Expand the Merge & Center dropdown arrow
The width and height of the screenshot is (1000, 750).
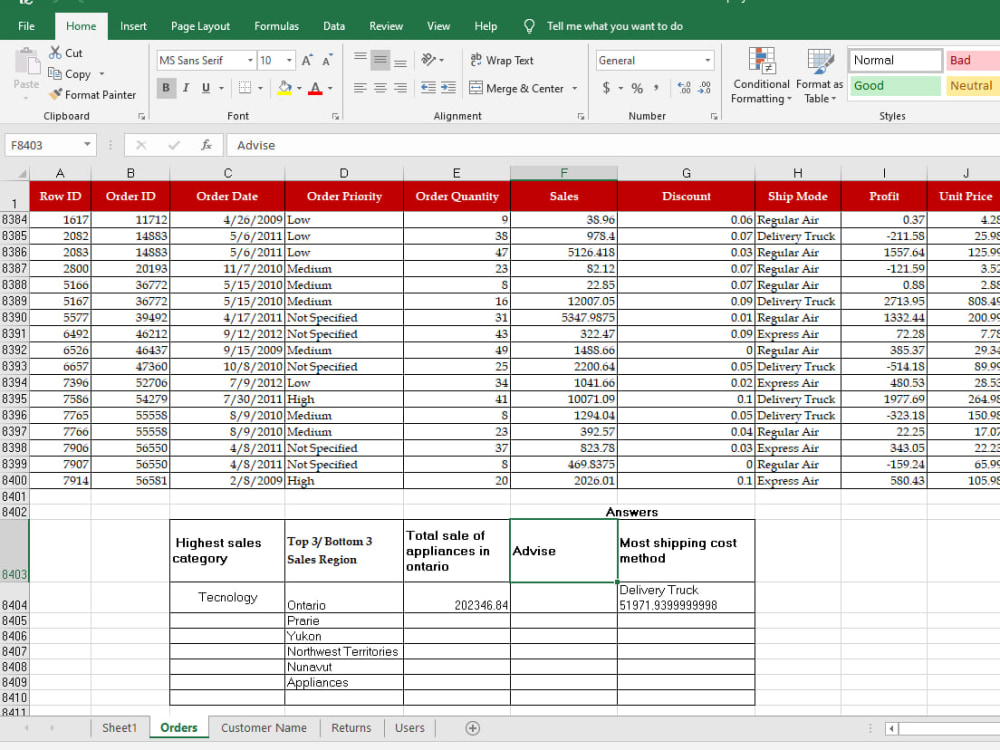pos(575,88)
